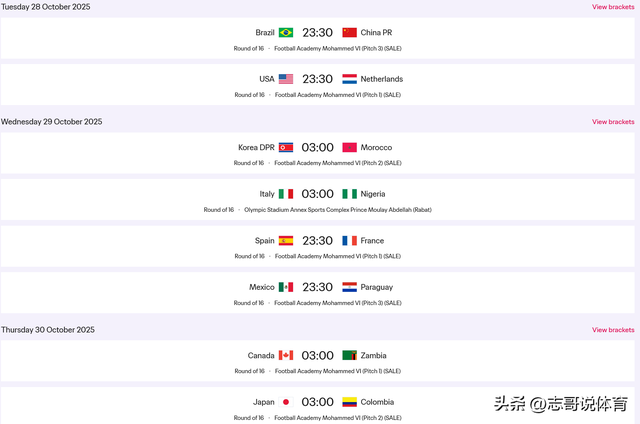The image size is (640, 424).
Task: Select the Spain vs France 23:30 match time
Action: pyautogui.click(x=318, y=241)
